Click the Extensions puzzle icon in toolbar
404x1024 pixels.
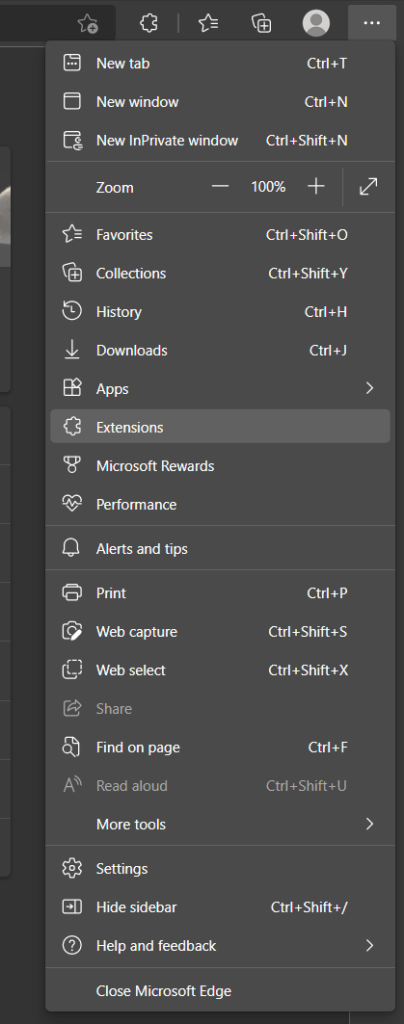tap(149, 24)
